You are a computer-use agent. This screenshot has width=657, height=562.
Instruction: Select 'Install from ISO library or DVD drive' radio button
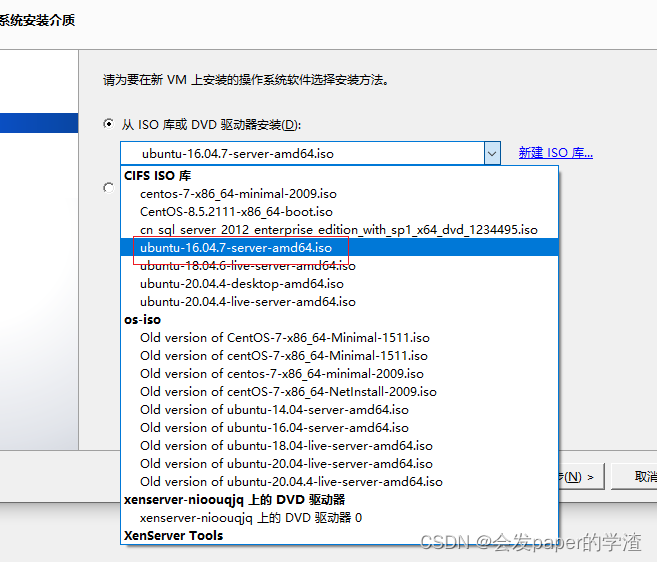(x=109, y=124)
